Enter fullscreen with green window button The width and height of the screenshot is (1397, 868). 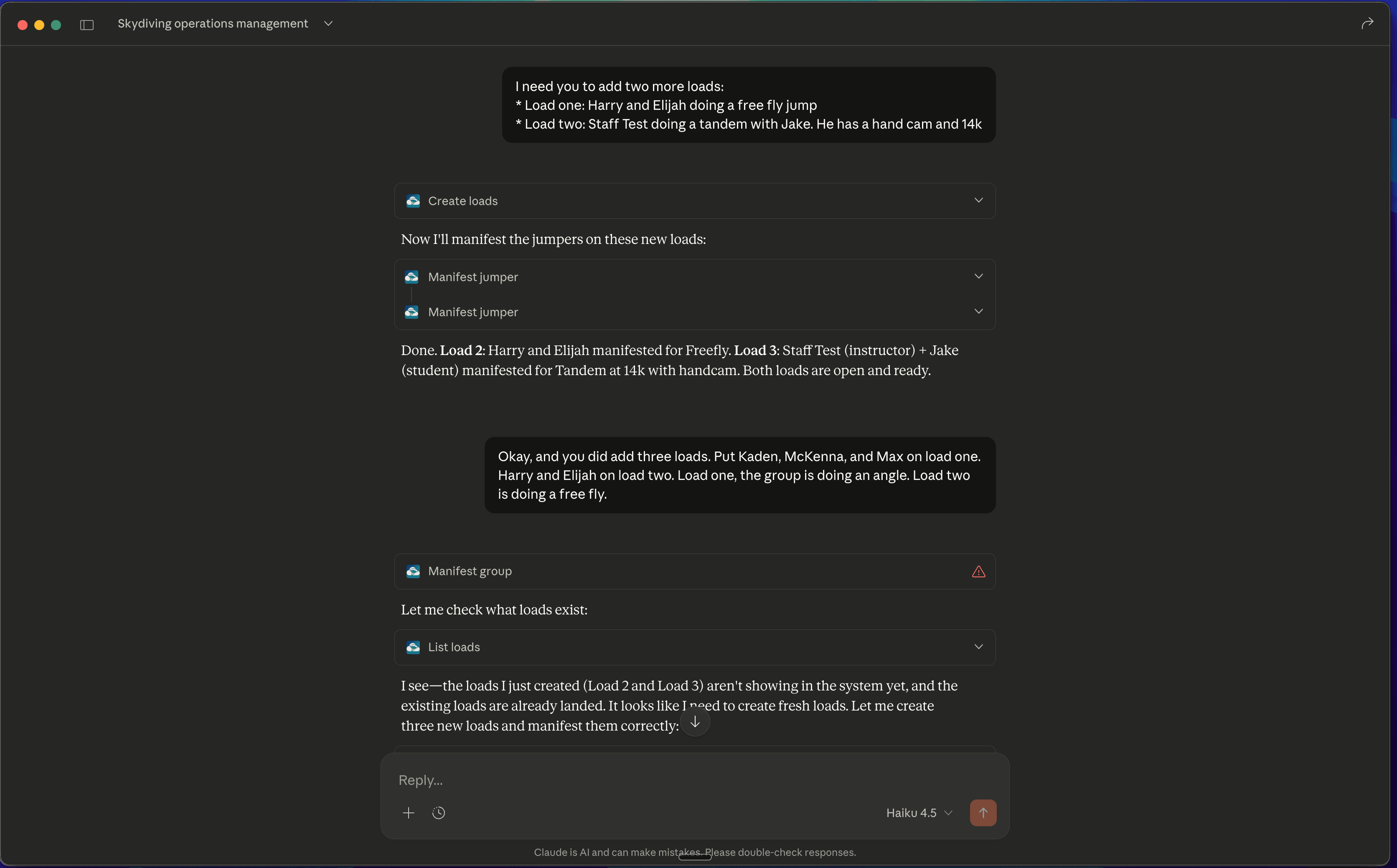(56, 25)
